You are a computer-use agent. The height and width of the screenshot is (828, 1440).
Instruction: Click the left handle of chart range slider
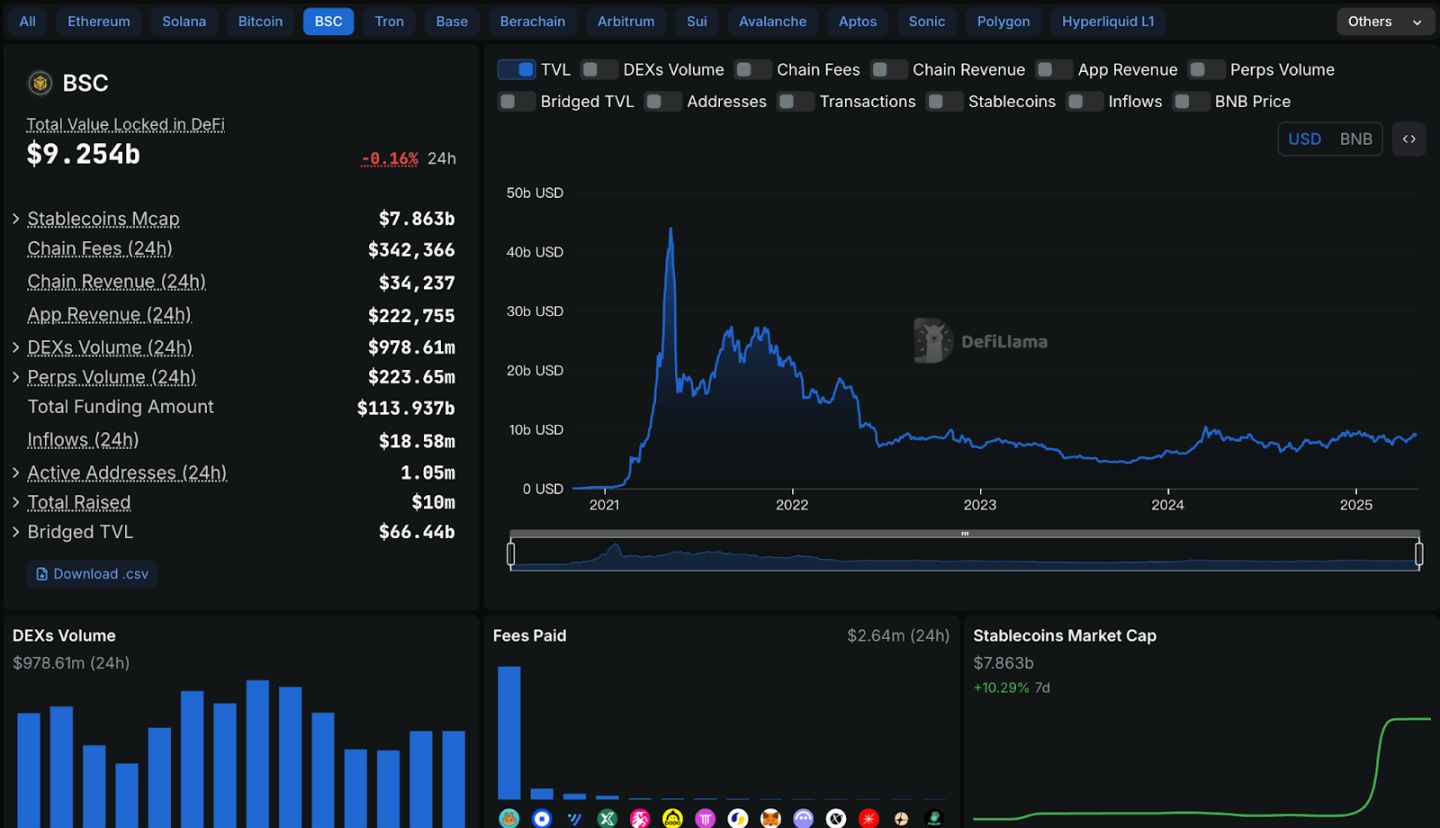(511, 553)
